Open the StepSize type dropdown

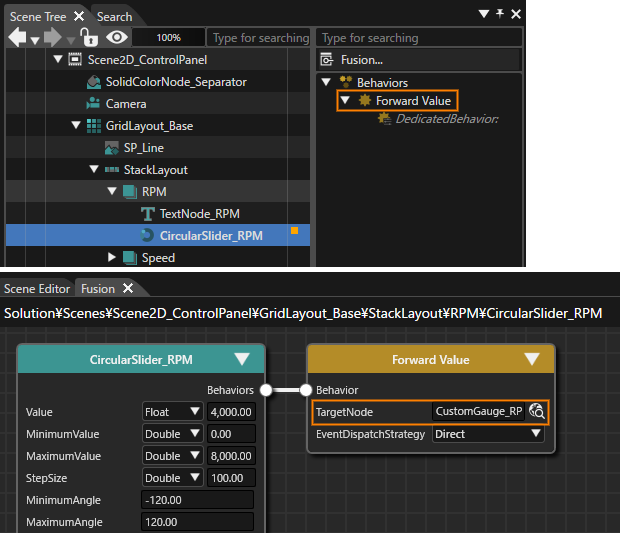[x=172, y=478]
